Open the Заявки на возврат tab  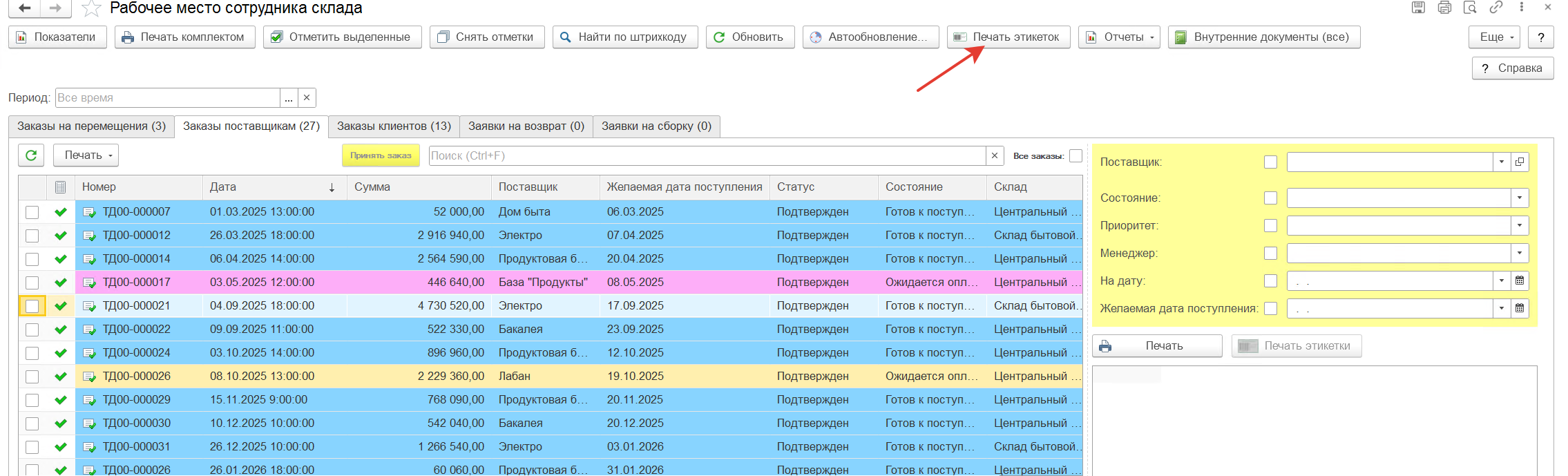526,126
